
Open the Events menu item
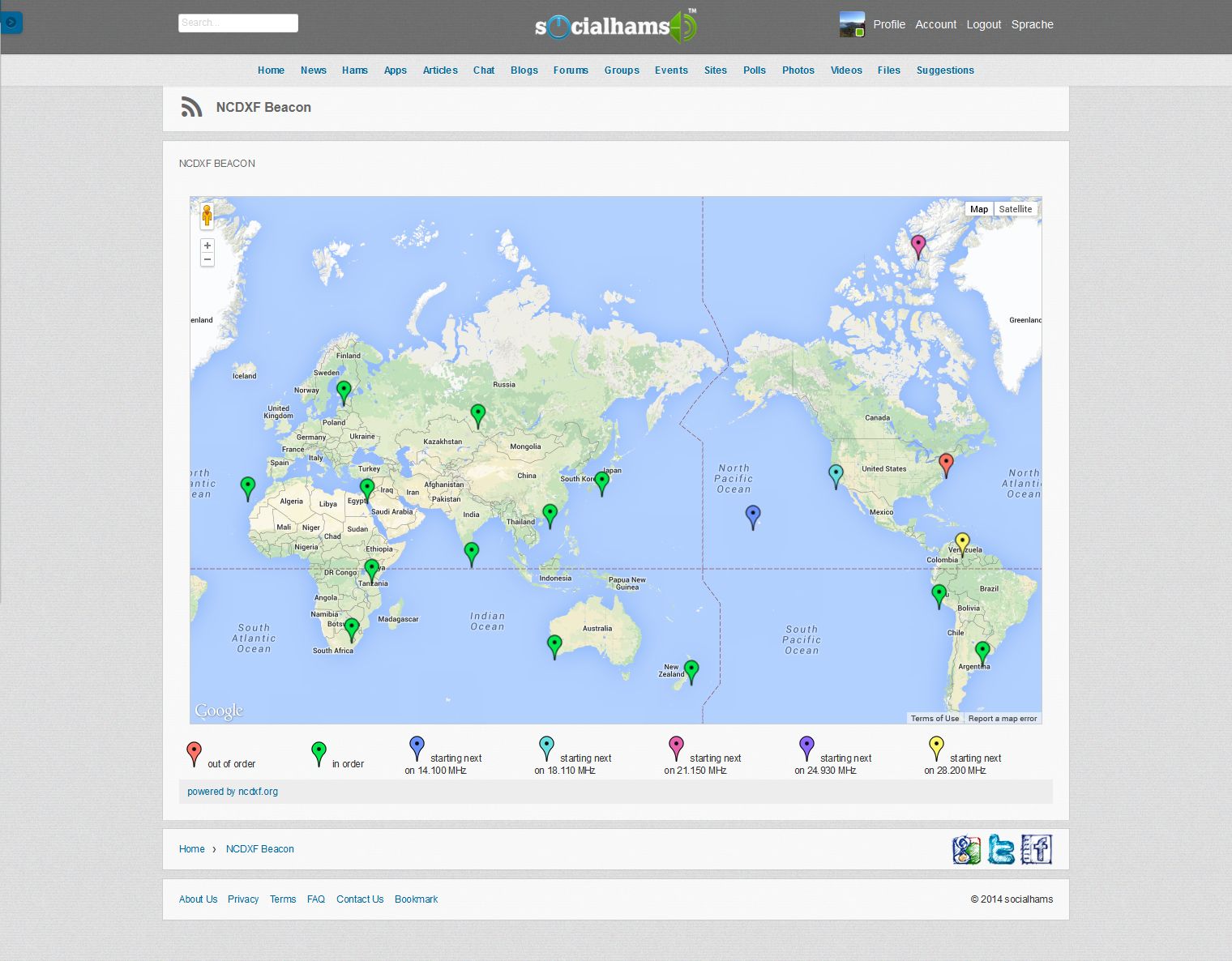pyautogui.click(x=671, y=70)
